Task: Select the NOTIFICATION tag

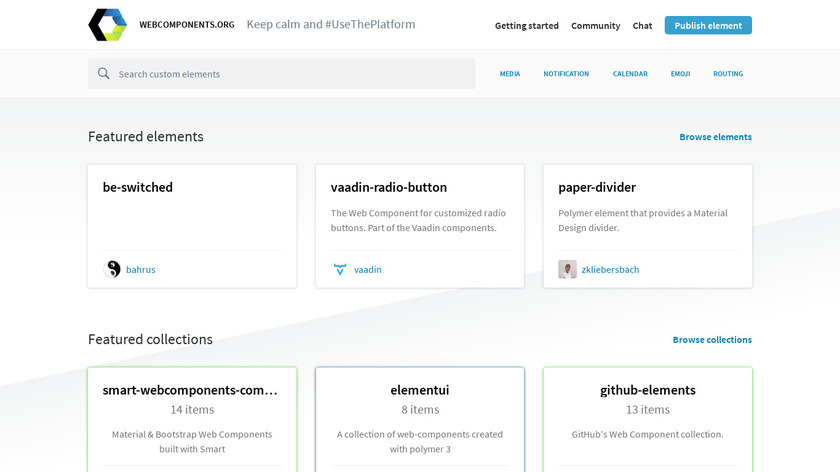Action: tap(566, 74)
